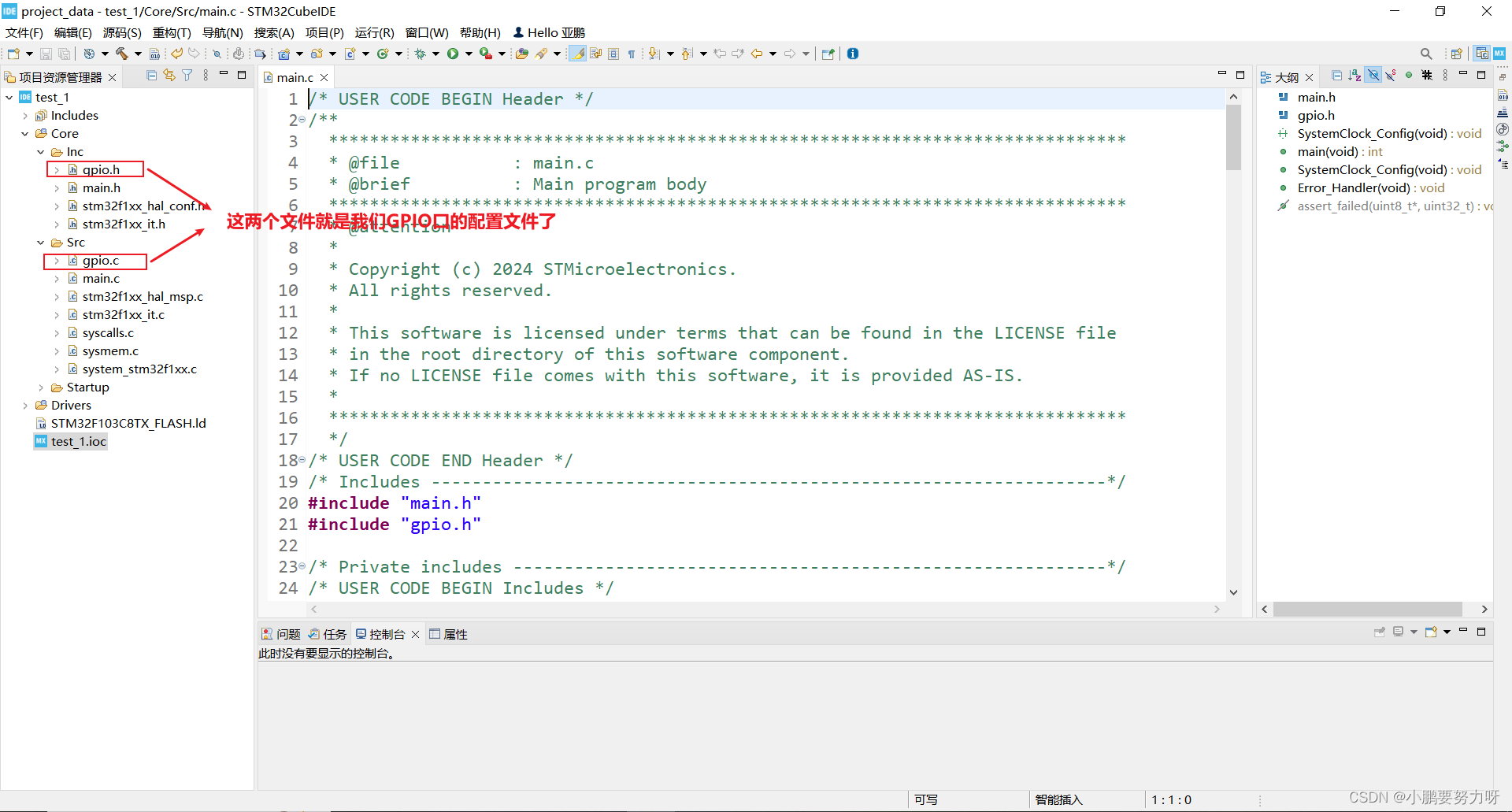Click the magnifier Search icon at top right
The height and width of the screenshot is (812, 1512).
point(1426,54)
